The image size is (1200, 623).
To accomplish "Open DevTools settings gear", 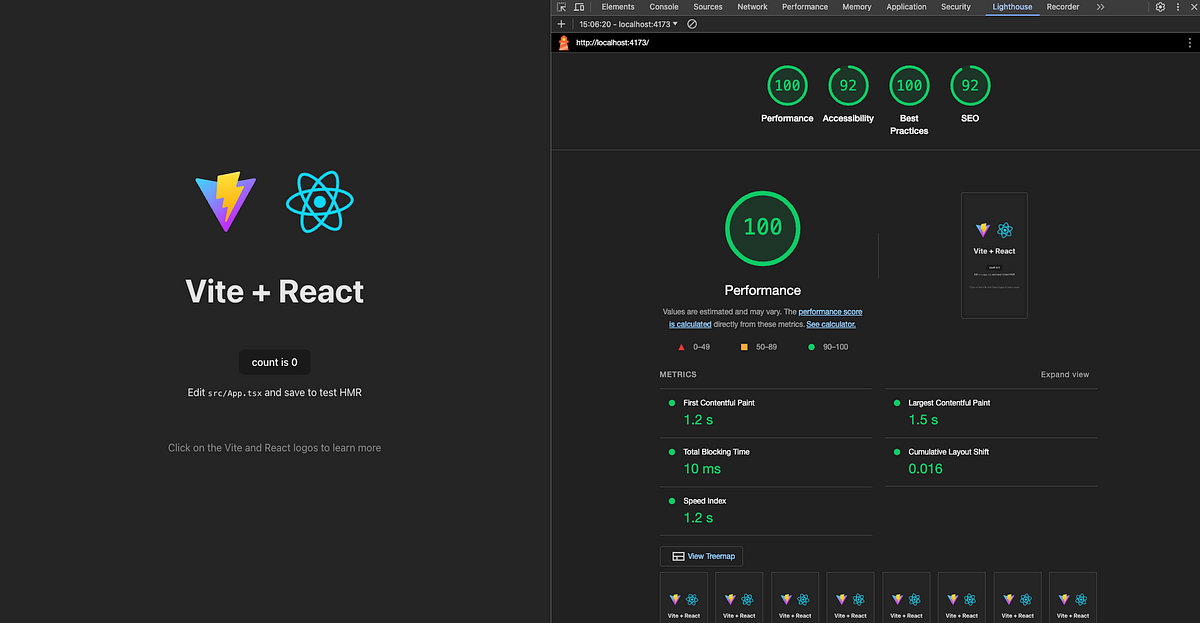I will pyautogui.click(x=1160, y=7).
